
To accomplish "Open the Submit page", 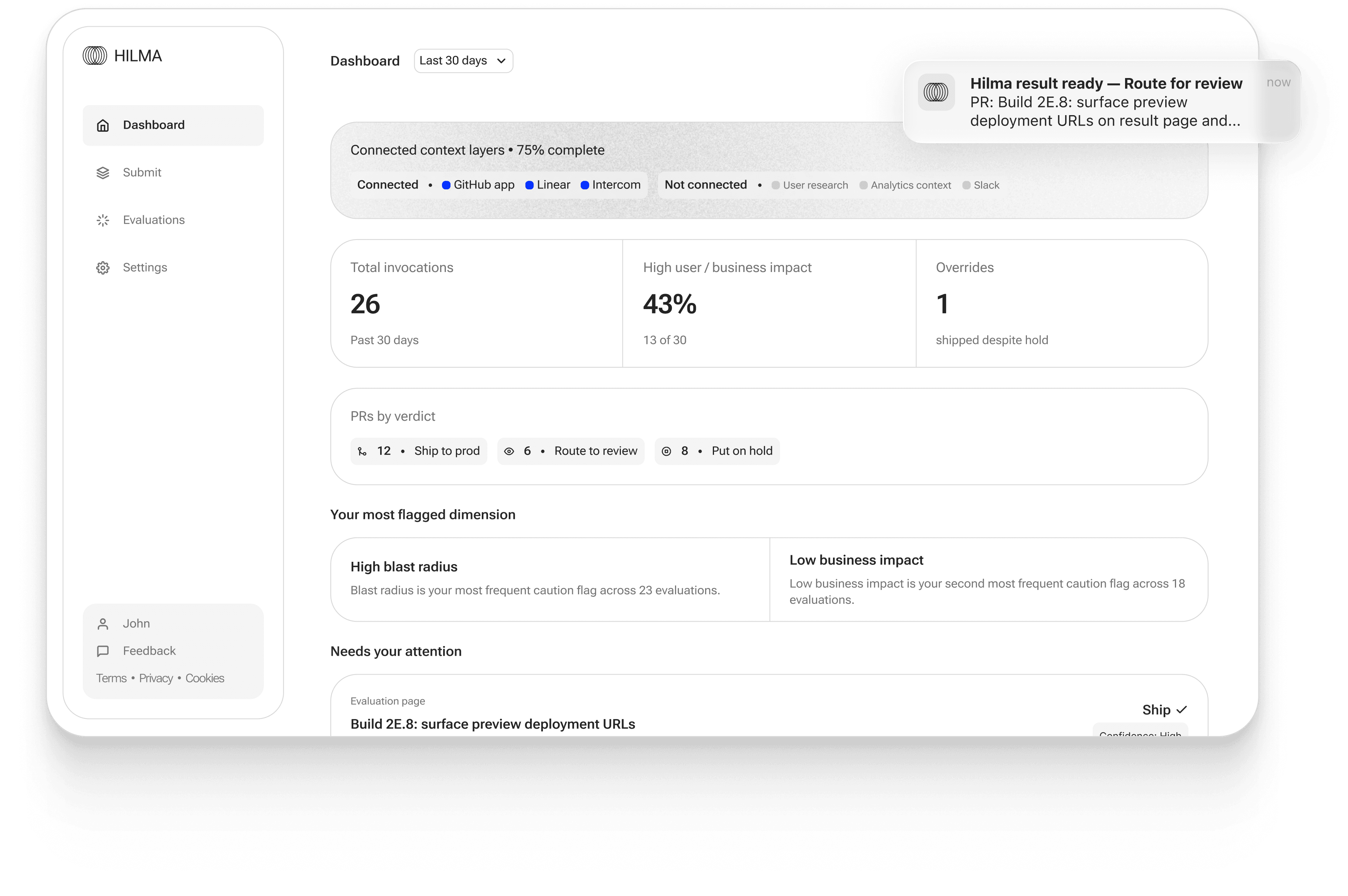I will [173, 173].
